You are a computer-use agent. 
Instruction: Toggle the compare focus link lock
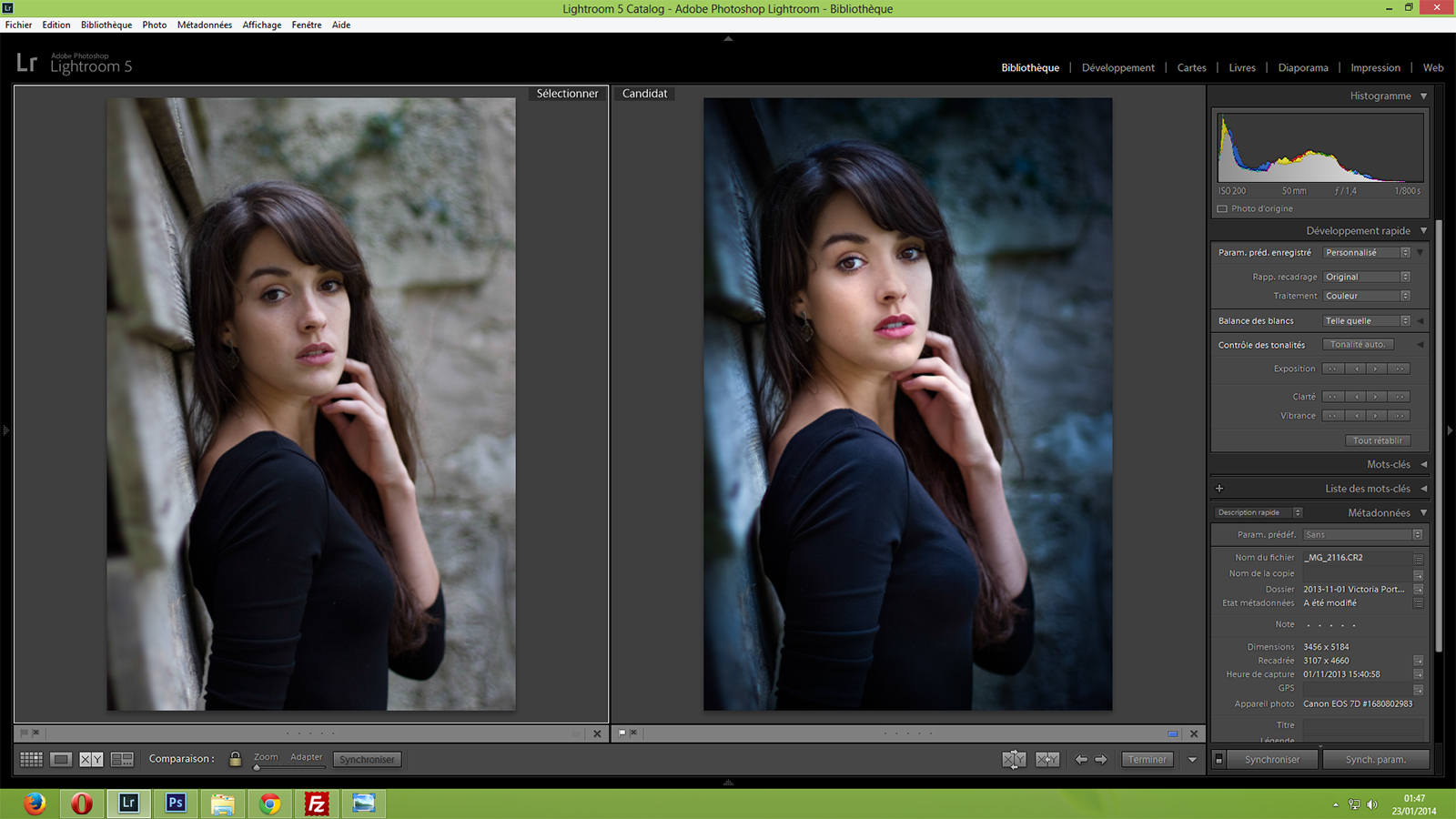pos(236,759)
